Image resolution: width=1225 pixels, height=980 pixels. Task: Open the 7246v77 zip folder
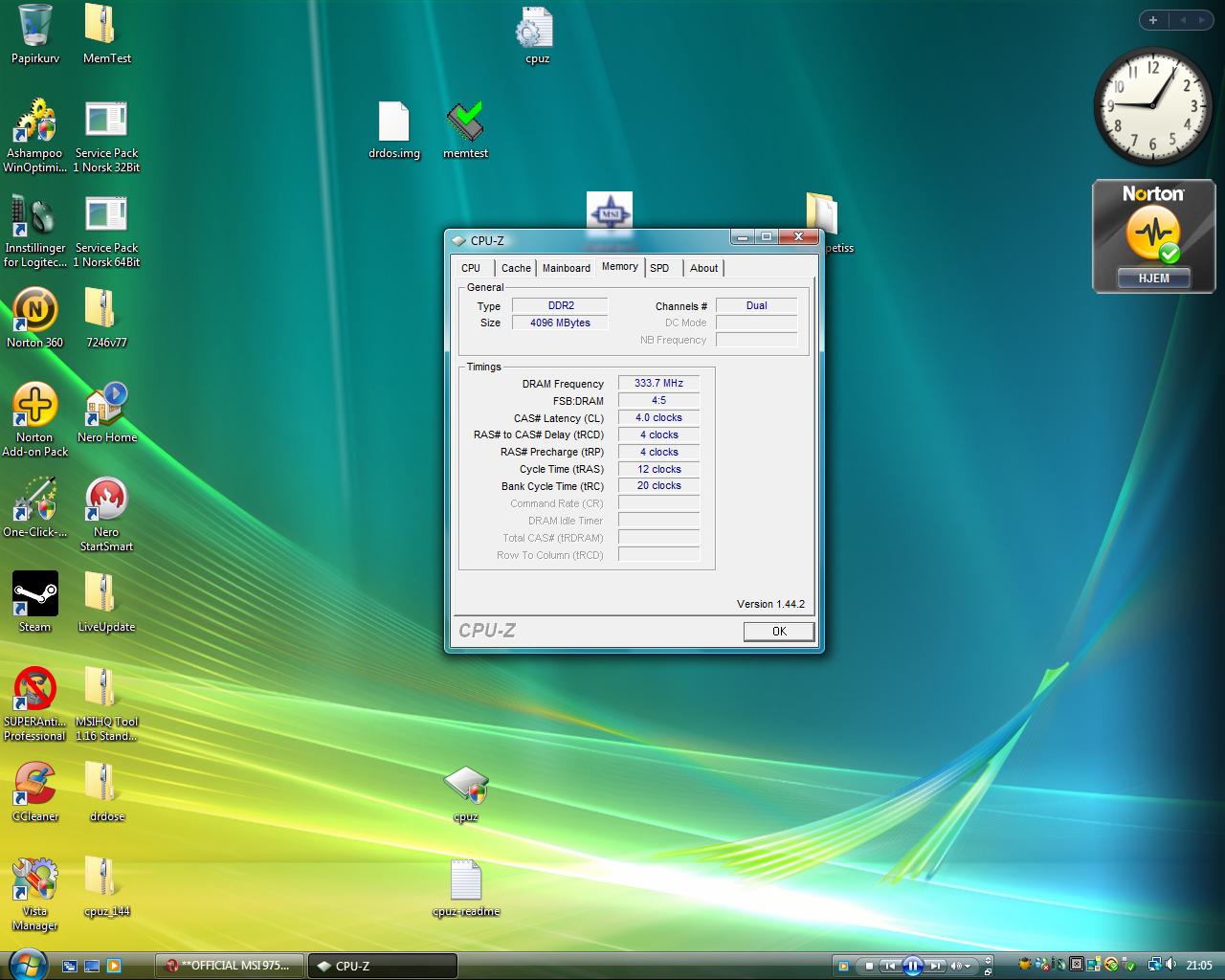(106, 318)
